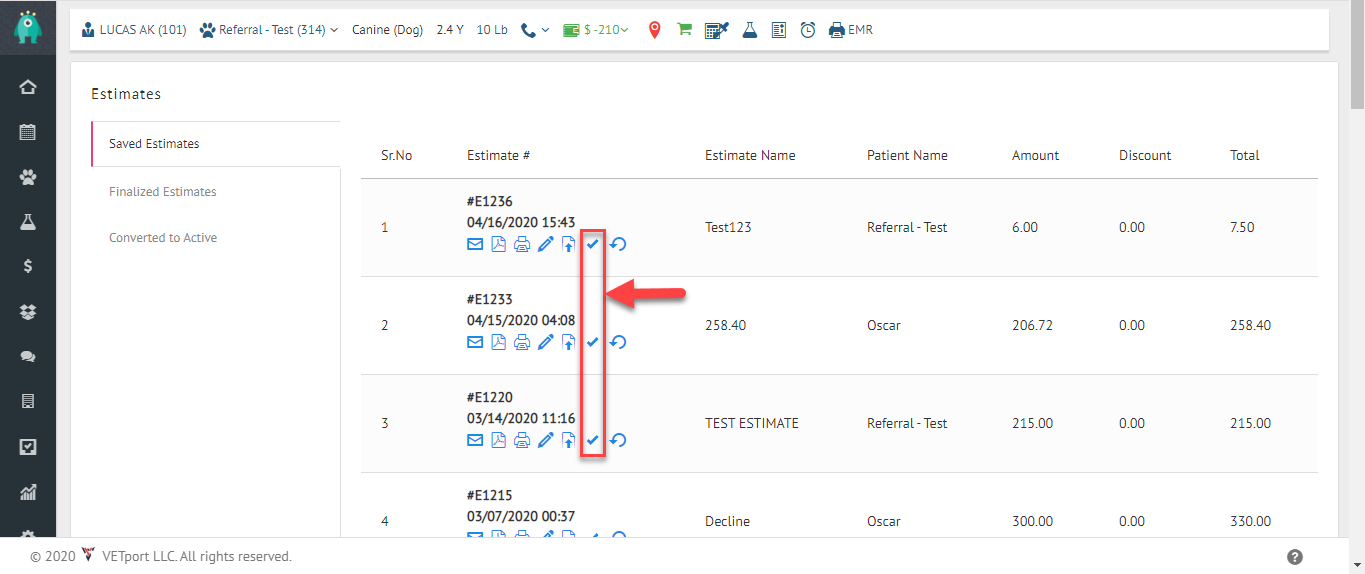Screen dimensions: 1365x574
Task: Click upload document icon for #E1220
Action: (568, 440)
